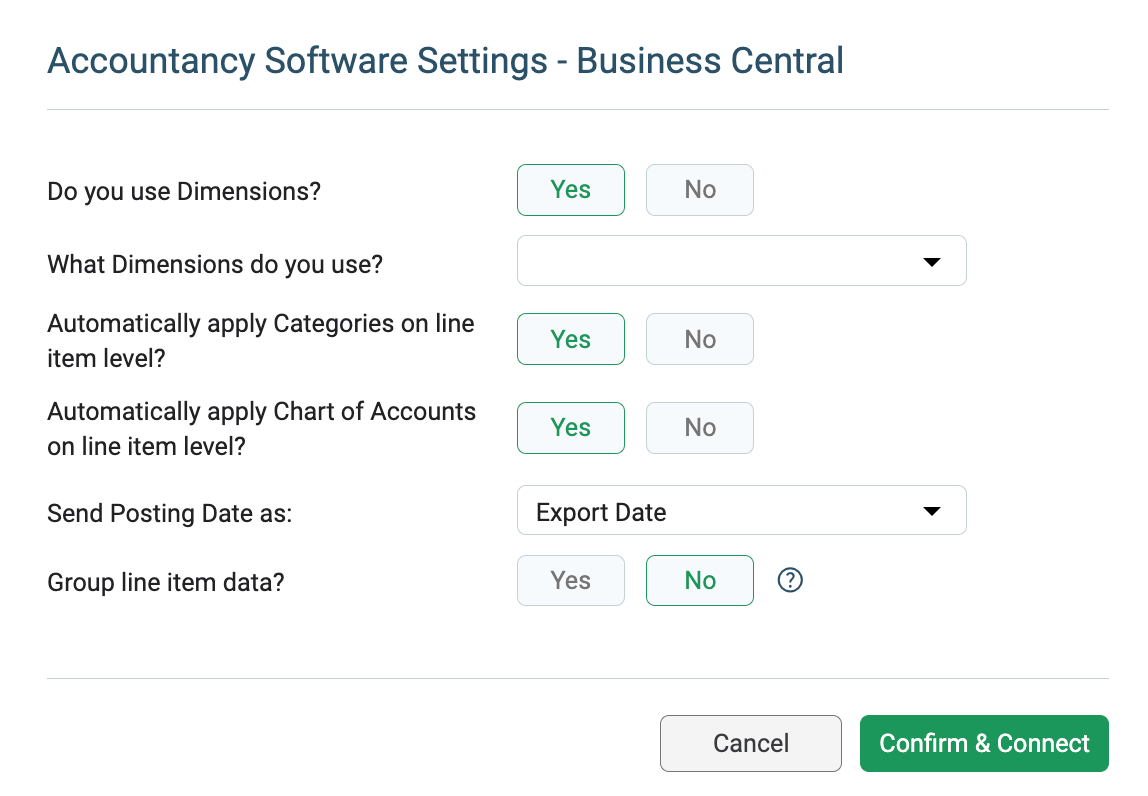Screen dimensions: 1148x796
Task: Click the Cancel button
Action: [750, 743]
